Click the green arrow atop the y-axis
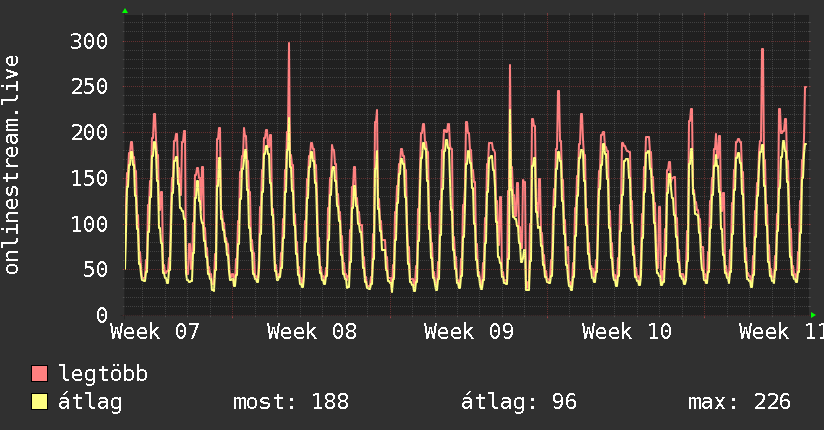This screenshot has height=430, width=824. 125,11
